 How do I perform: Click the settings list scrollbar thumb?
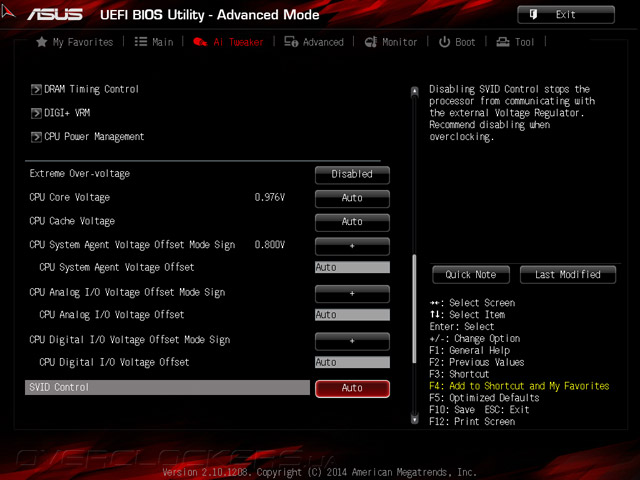(415, 309)
